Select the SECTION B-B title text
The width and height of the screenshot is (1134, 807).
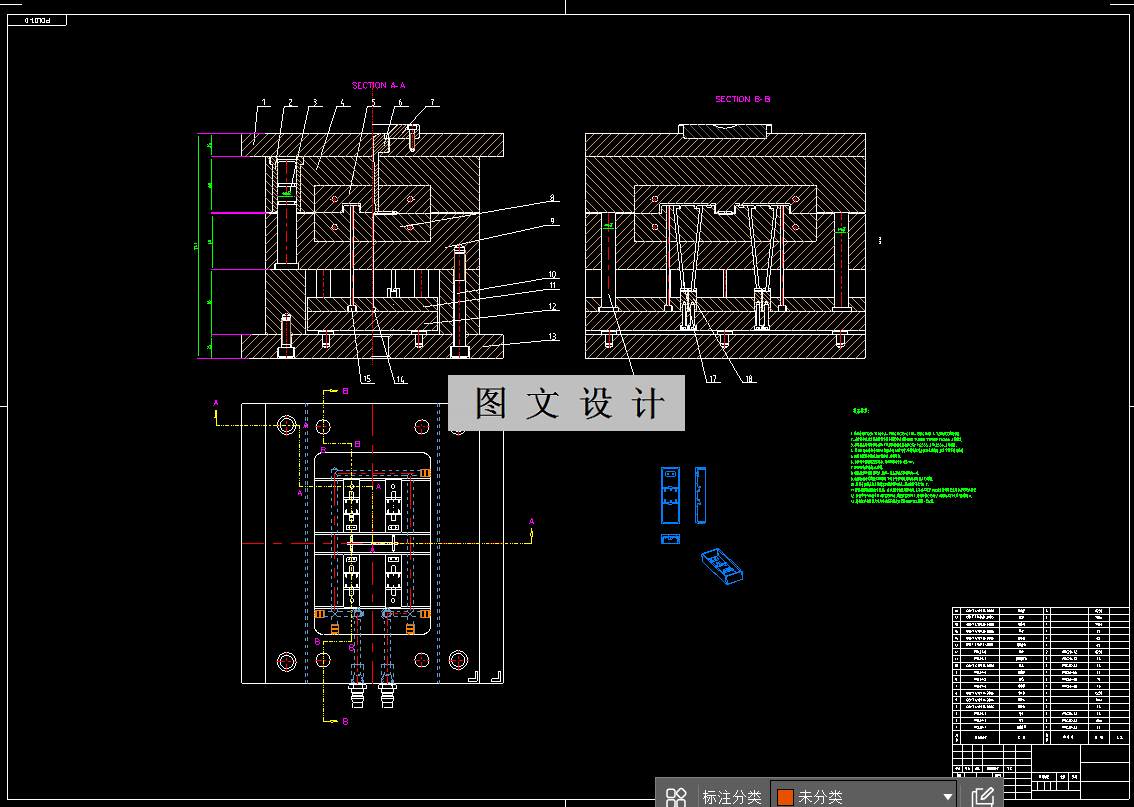click(x=743, y=99)
